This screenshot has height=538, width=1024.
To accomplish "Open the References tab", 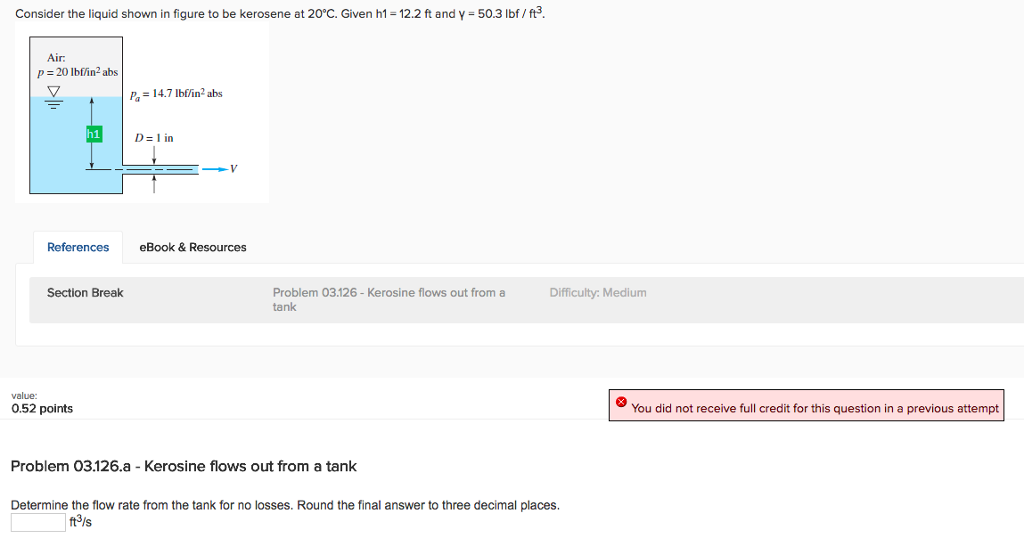I will (x=78, y=247).
